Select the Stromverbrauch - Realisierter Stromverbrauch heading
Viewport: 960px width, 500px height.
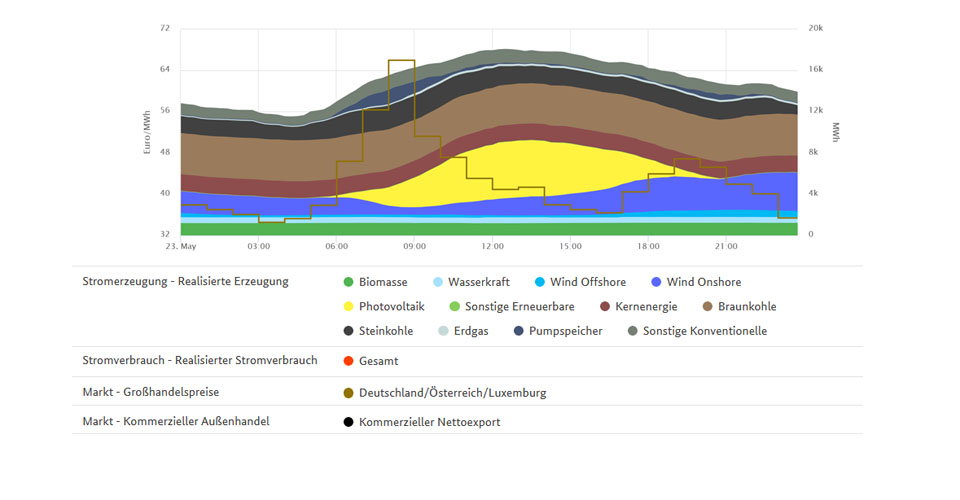tap(200, 360)
